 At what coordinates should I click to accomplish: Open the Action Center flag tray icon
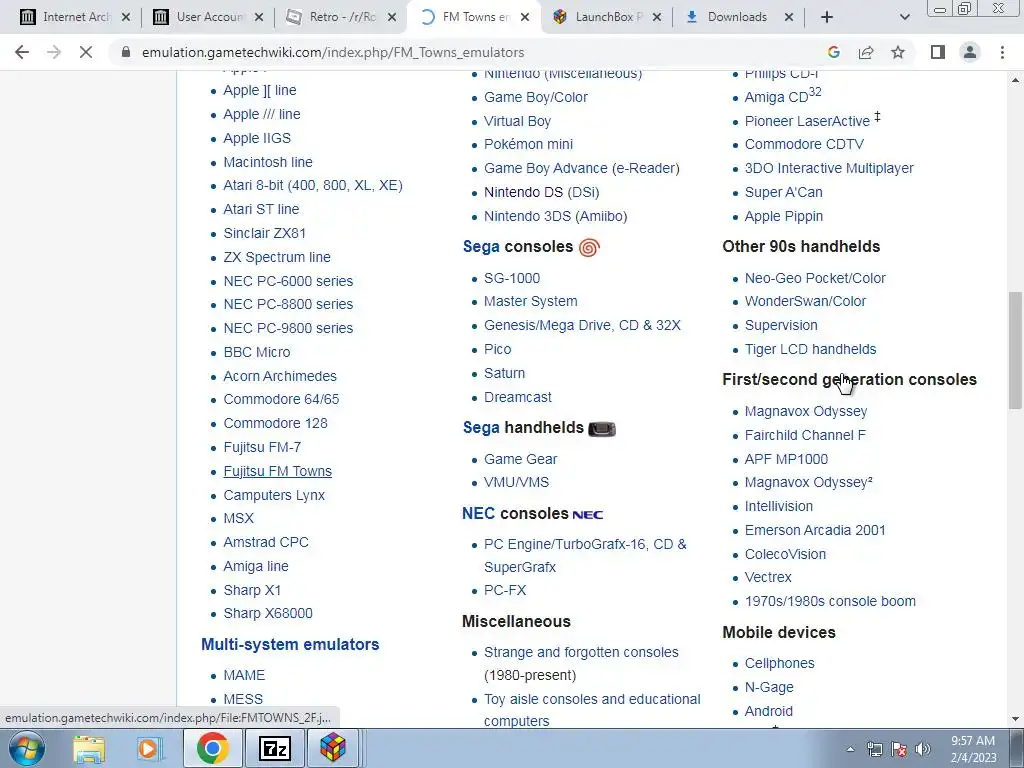tap(899, 749)
